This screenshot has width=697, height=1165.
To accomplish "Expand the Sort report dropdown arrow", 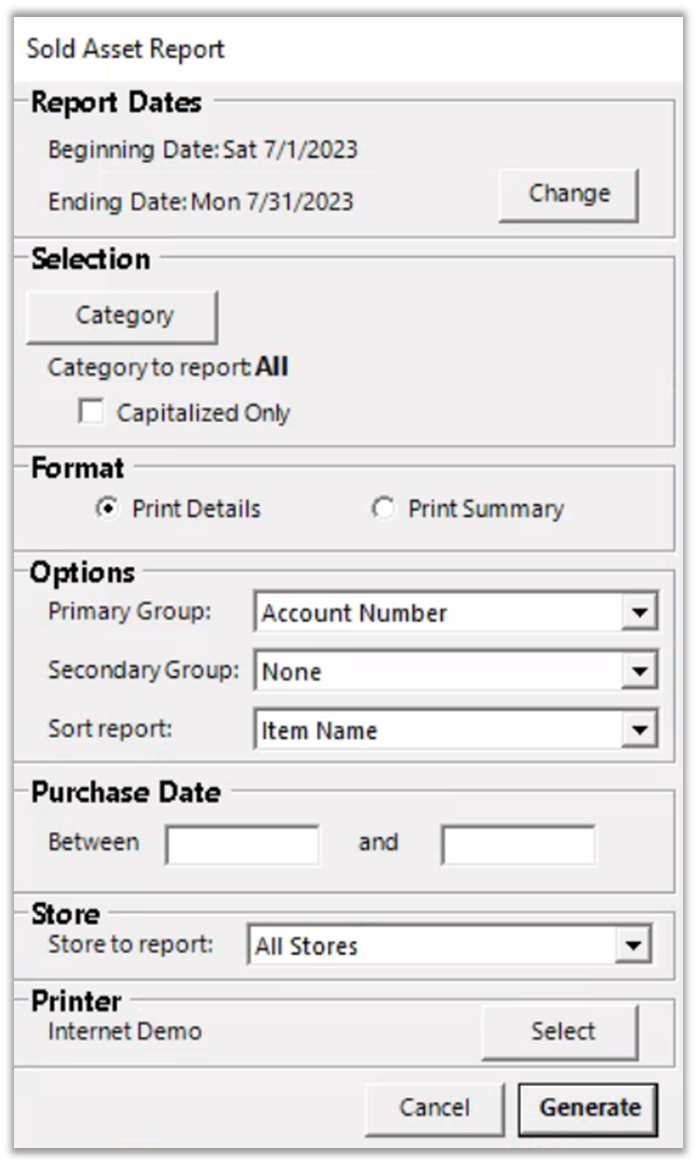I will point(638,731).
